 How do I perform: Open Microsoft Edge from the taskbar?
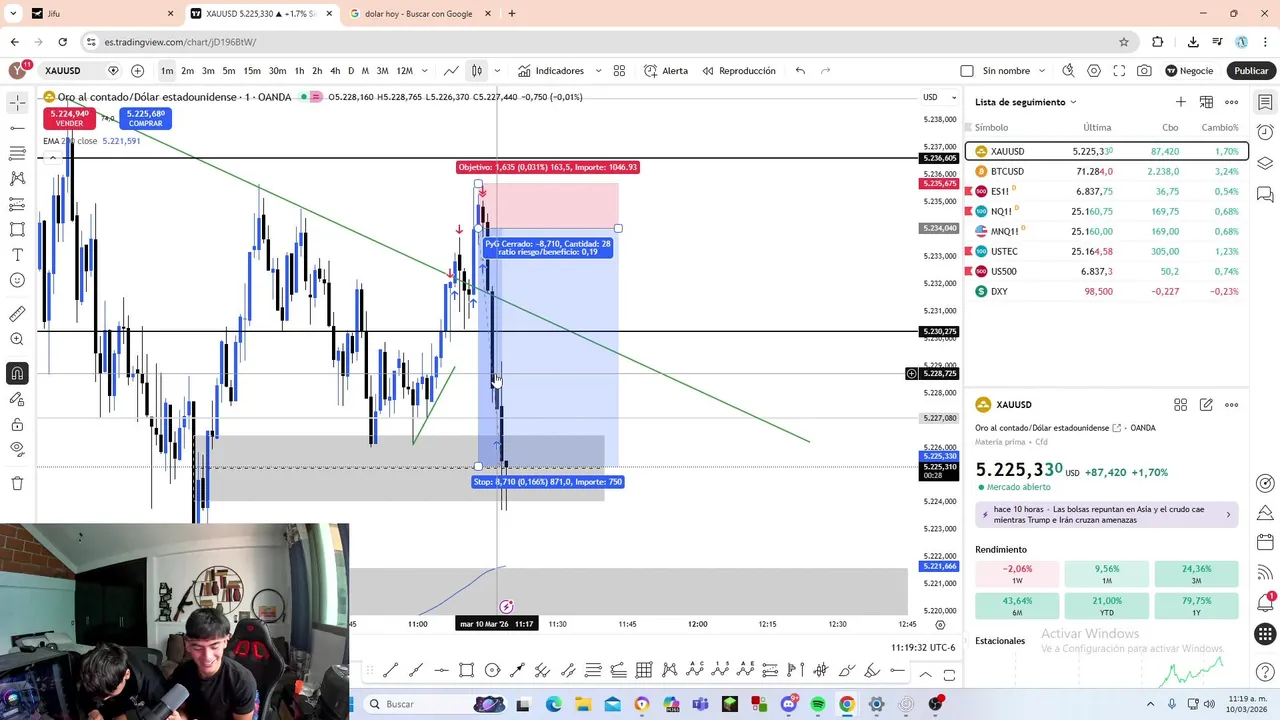point(553,704)
